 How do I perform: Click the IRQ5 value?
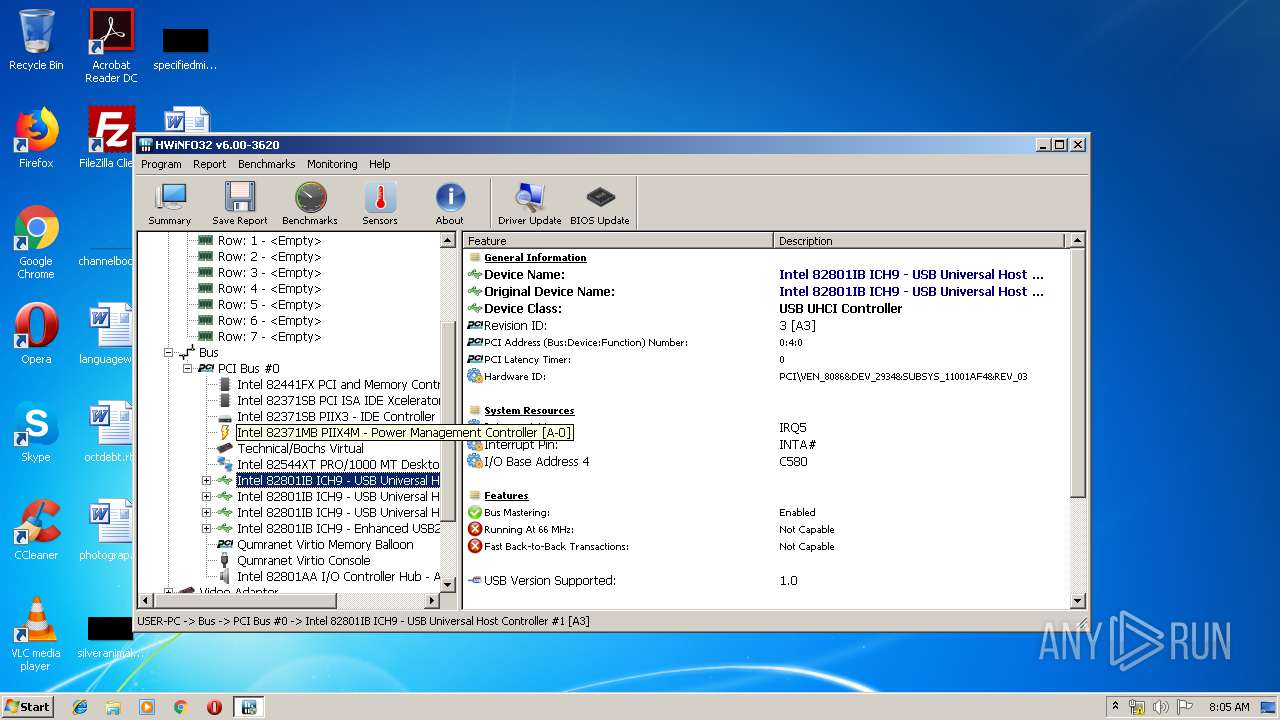[793, 428]
